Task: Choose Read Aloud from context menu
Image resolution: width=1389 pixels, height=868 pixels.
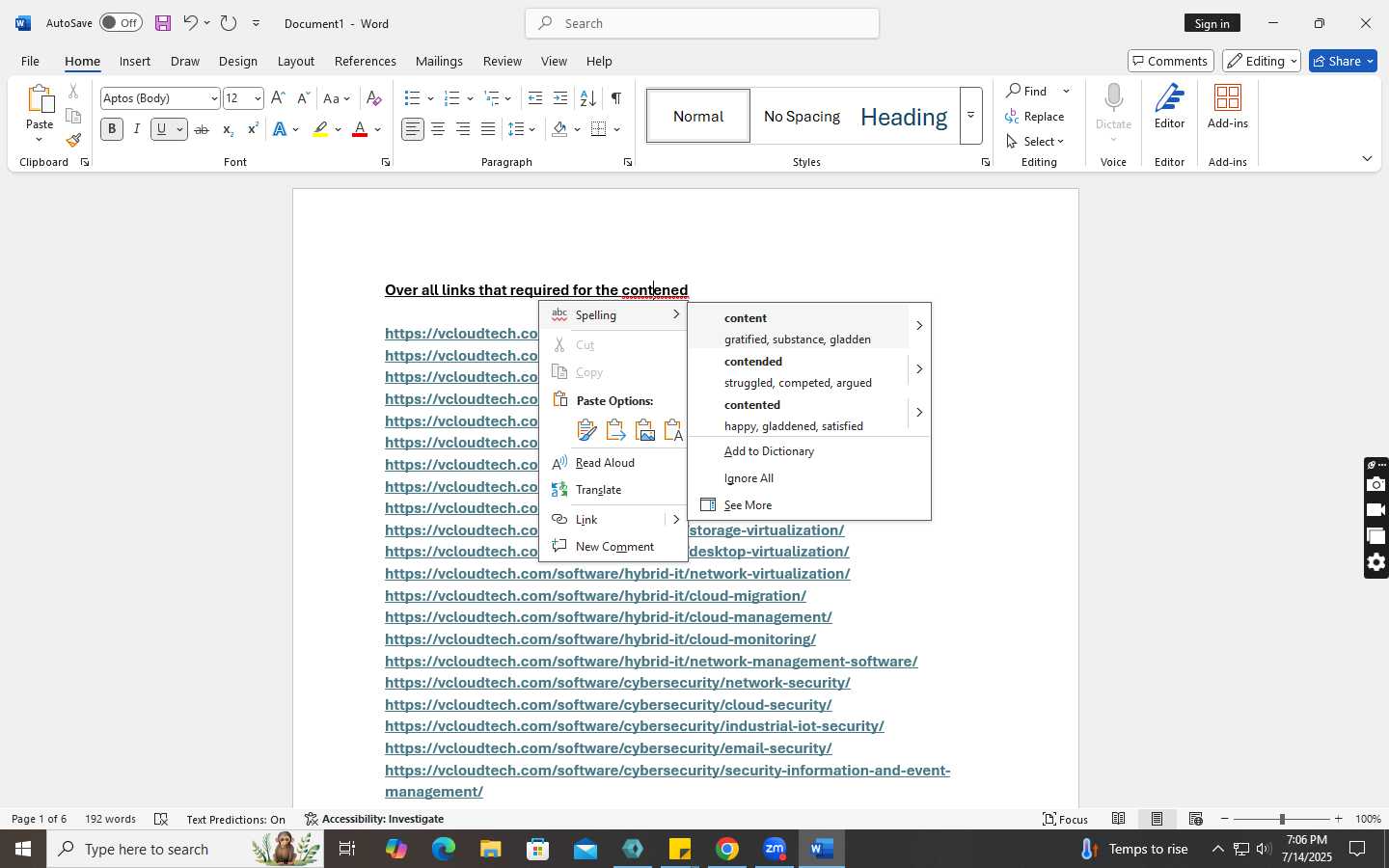Action: (x=613, y=463)
